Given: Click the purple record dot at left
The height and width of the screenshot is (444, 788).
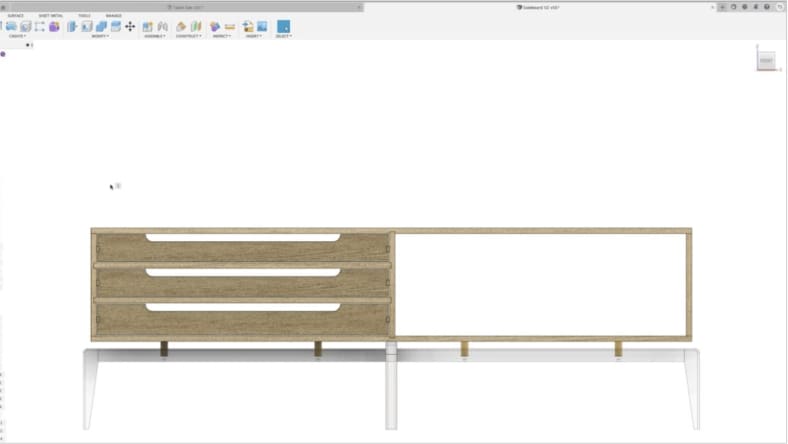Looking at the screenshot, I should click(x=3, y=54).
